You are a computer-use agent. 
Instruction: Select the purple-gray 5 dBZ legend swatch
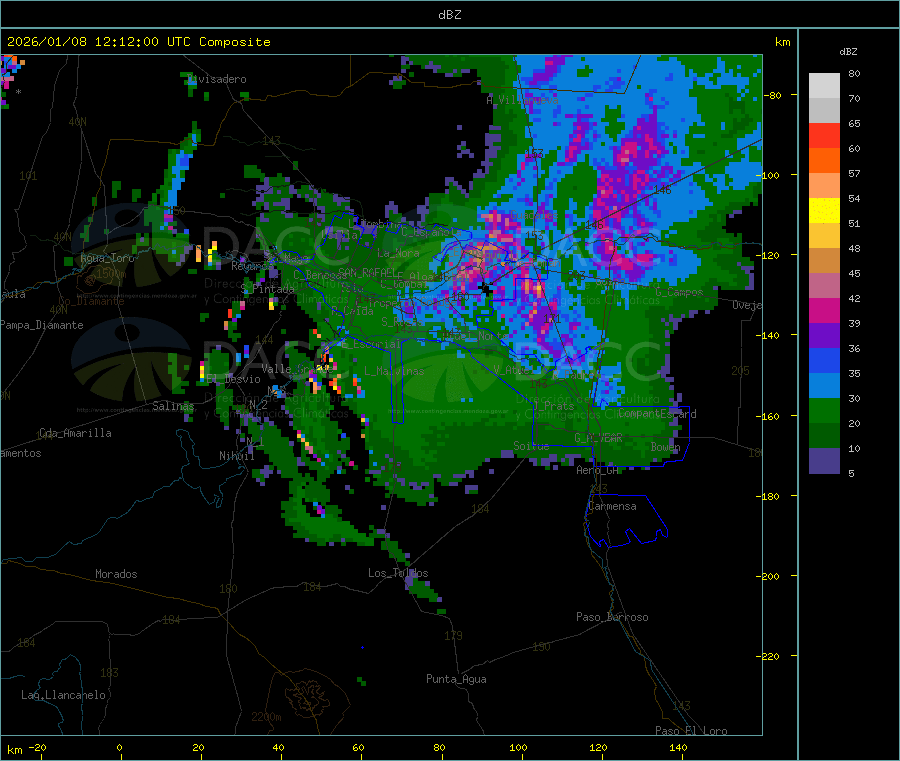[x=824, y=461]
